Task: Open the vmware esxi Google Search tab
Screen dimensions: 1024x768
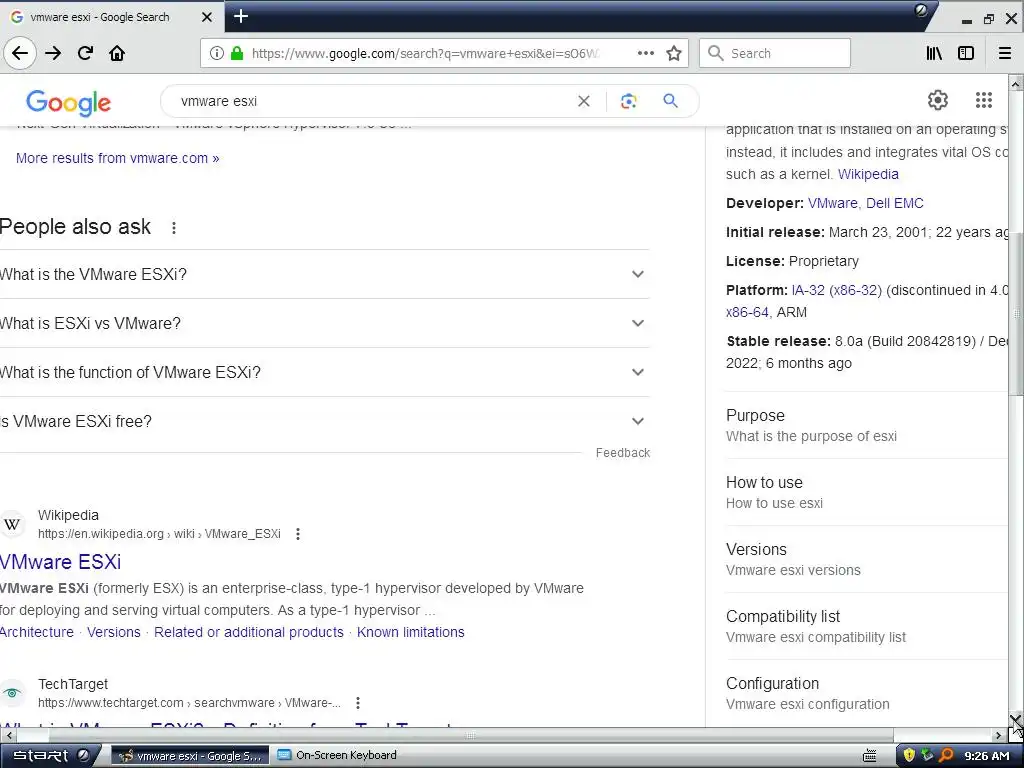Action: (x=112, y=17)
